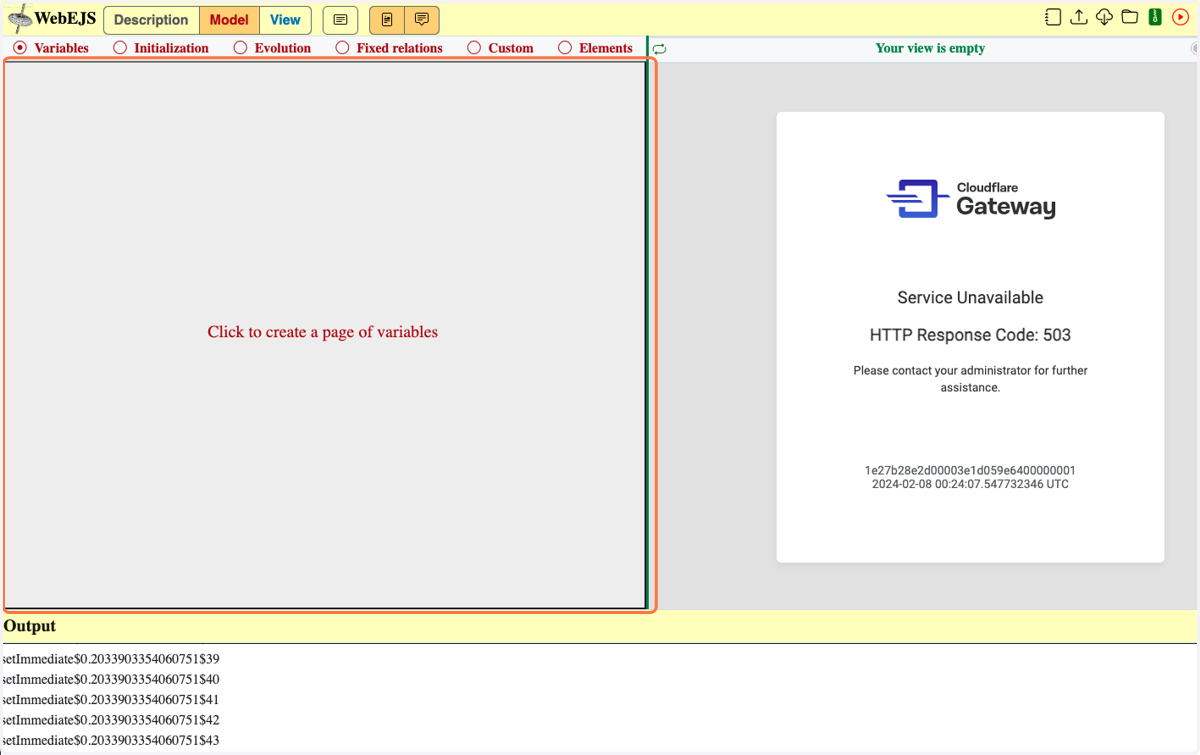Select the Custom radio button
1200x755 pixels.
tap(474, 48)
